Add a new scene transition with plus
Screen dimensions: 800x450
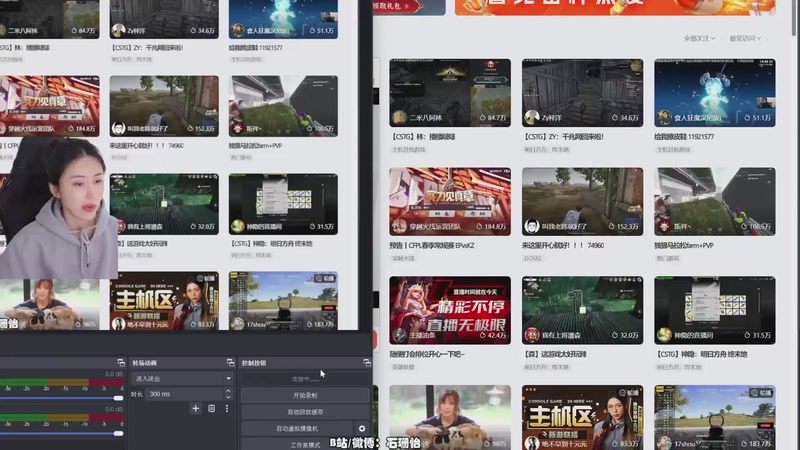click(195, 408)
